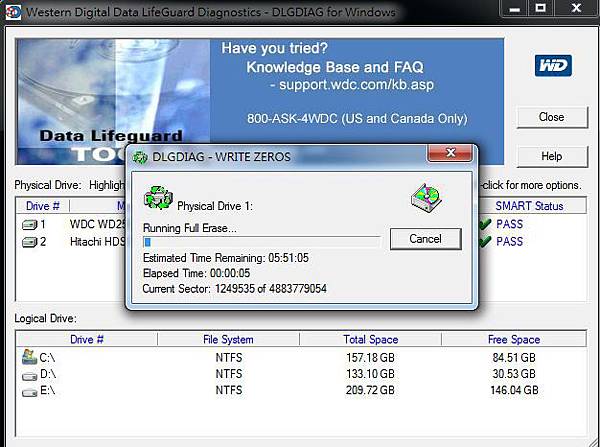The height and width of the screenshot is (447, 600).
Task: Click the 133.10 GB total space value
Action: click(370, 374)
